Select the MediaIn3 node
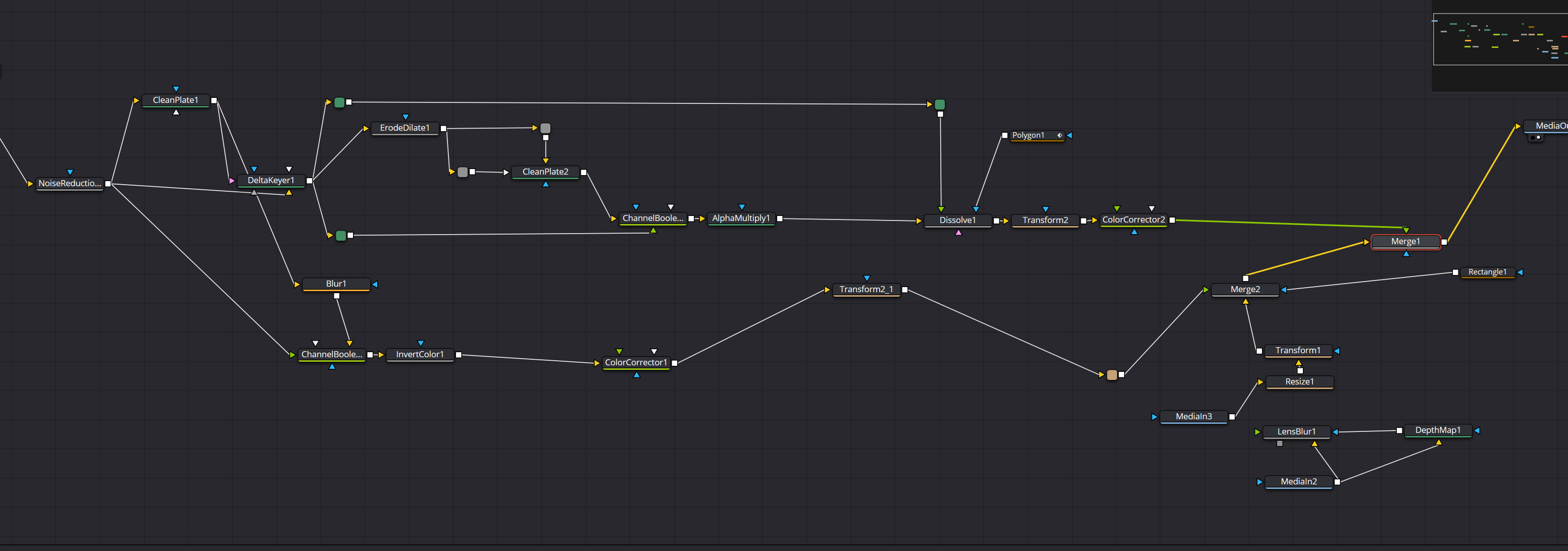Image resolution: width=1568 pixels, height=551 pixels. click(1193, 417)
